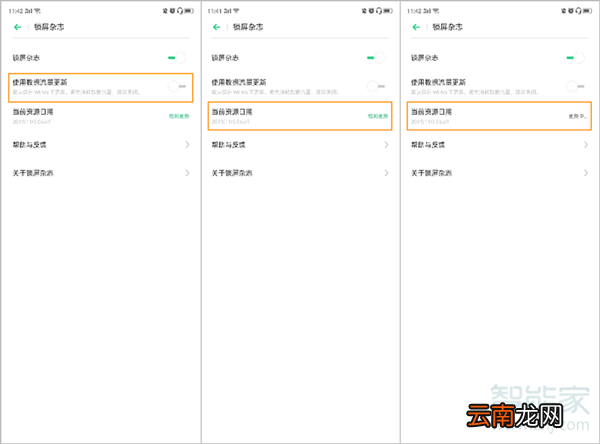600x444 pixels.
Task: Open the 帮助与反馈 chevron in the middle screenshot
Action: [386, 145]
